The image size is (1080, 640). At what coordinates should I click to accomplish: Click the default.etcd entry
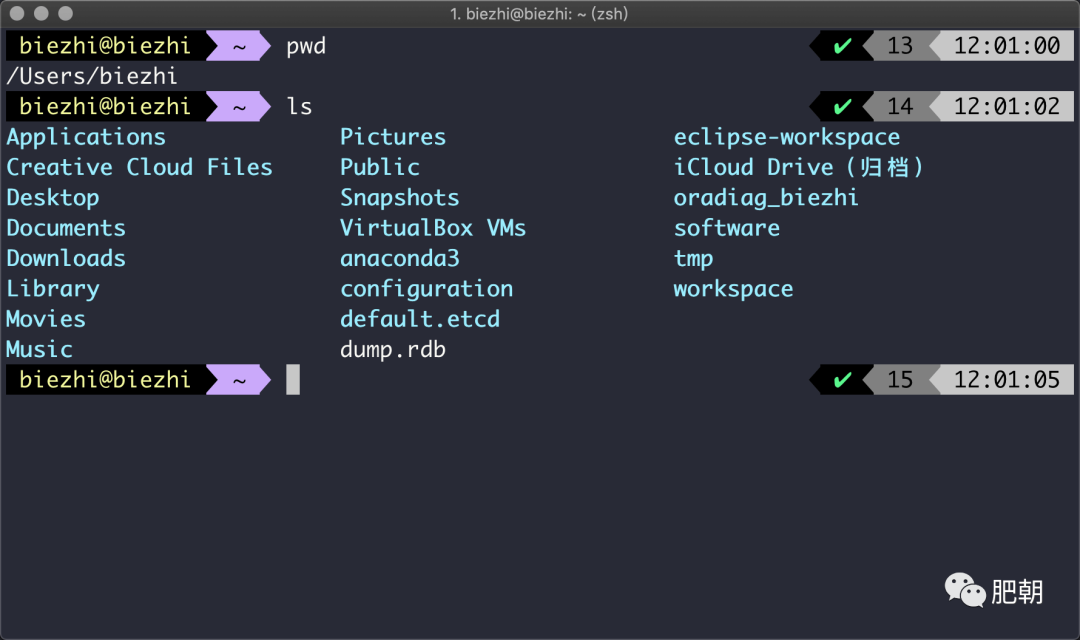(419, 319)
